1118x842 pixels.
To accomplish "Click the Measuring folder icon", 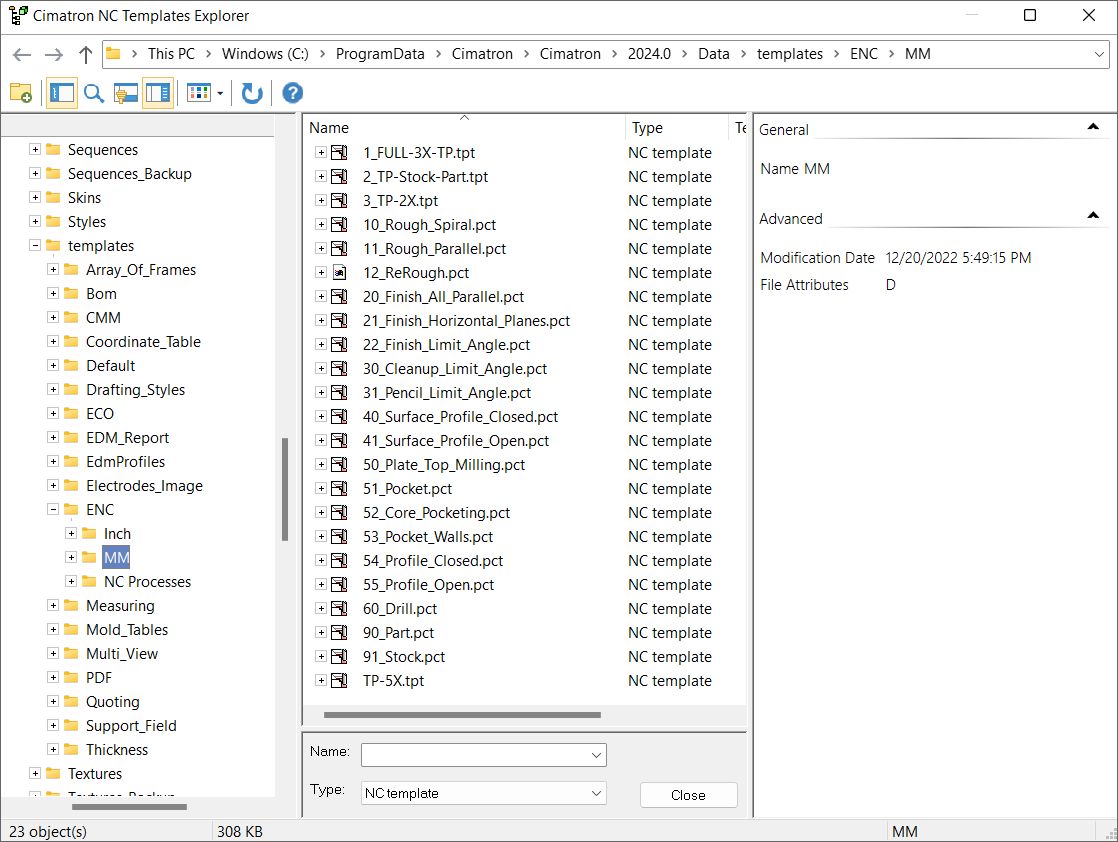I will [x=71, y=605].
